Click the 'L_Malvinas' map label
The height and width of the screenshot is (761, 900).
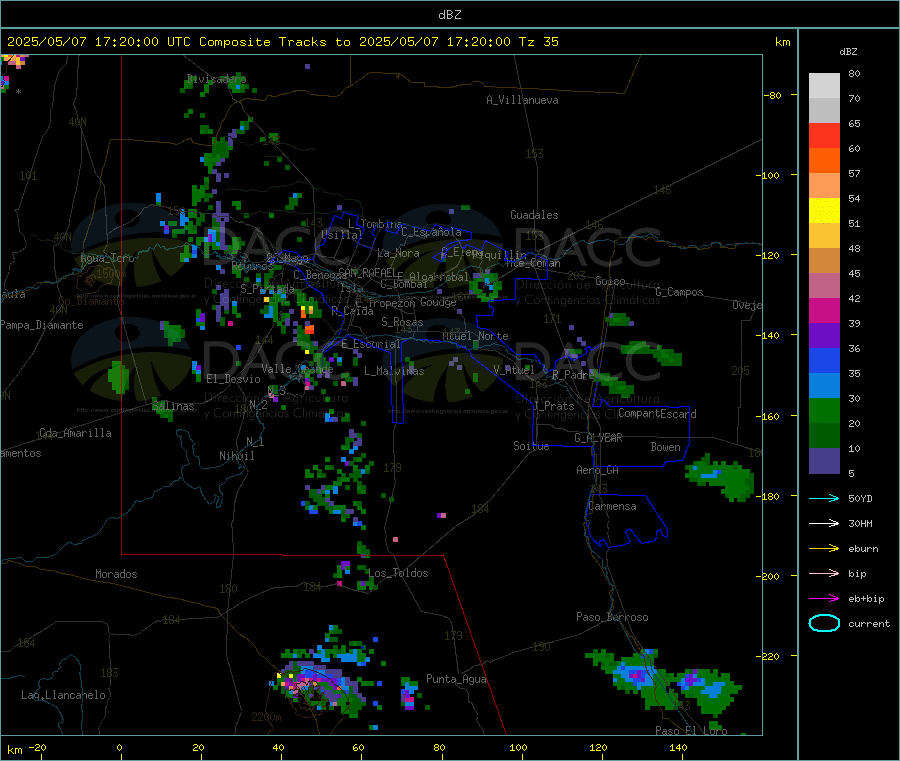pyautogui.click(x=394, y=371)
